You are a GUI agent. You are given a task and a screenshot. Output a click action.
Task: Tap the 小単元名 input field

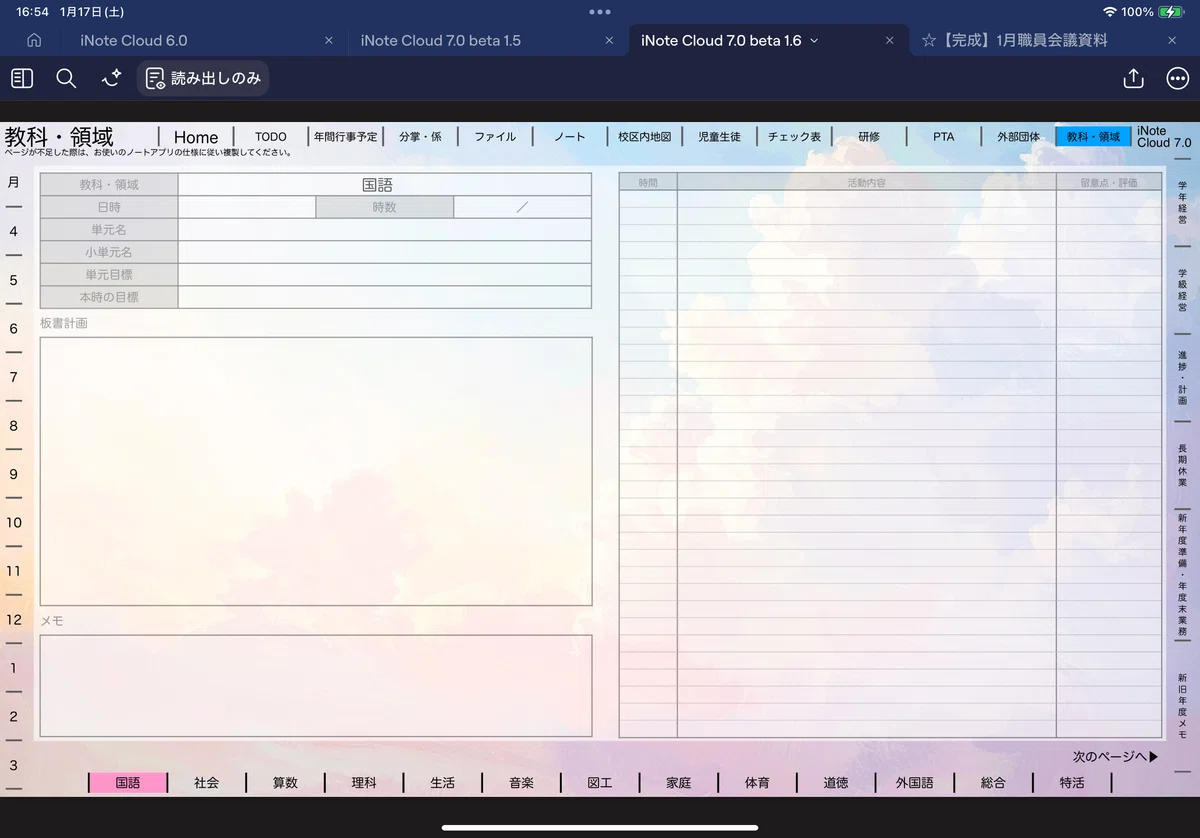point(385,252)
